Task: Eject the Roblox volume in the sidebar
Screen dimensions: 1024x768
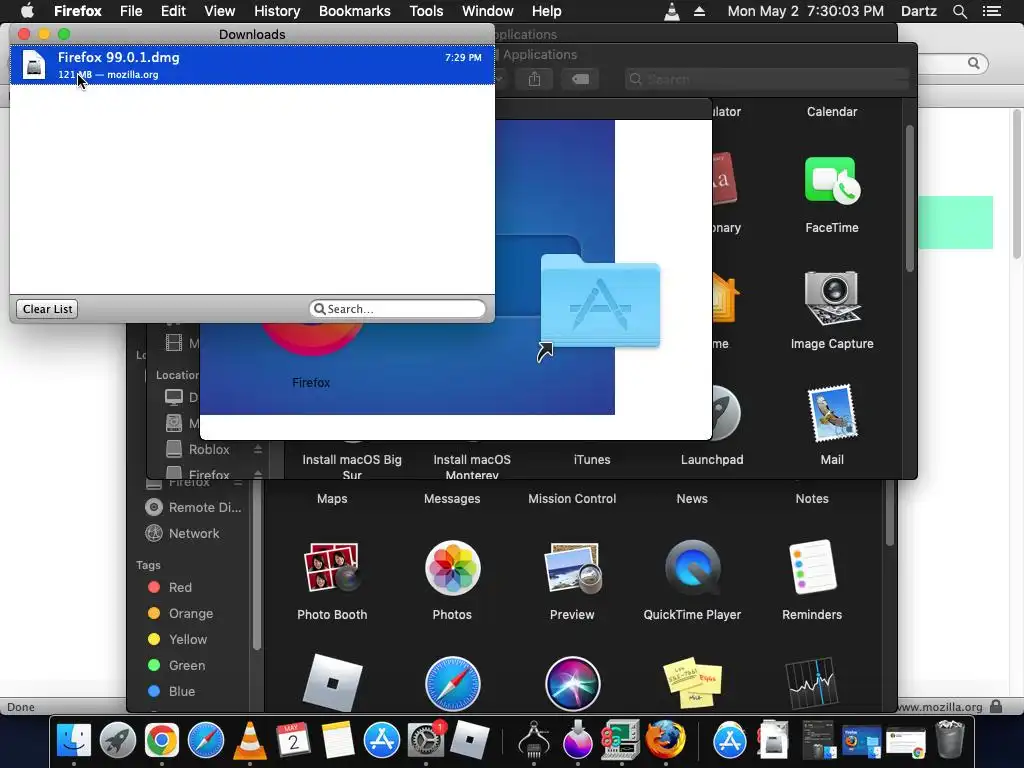Action: click(258, 449)
